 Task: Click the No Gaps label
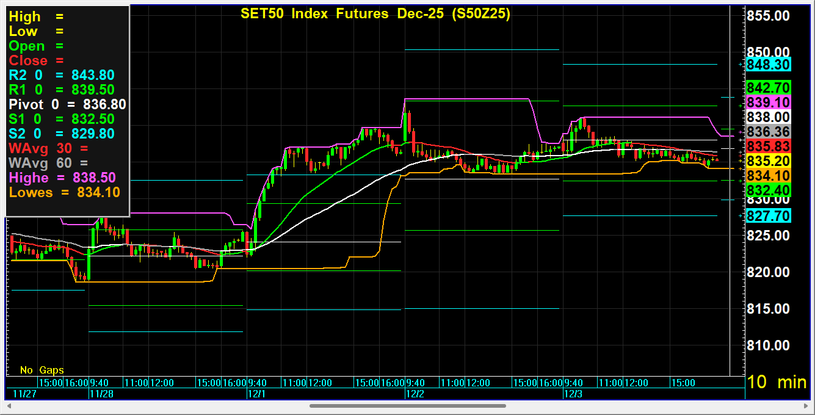[41, 370]
